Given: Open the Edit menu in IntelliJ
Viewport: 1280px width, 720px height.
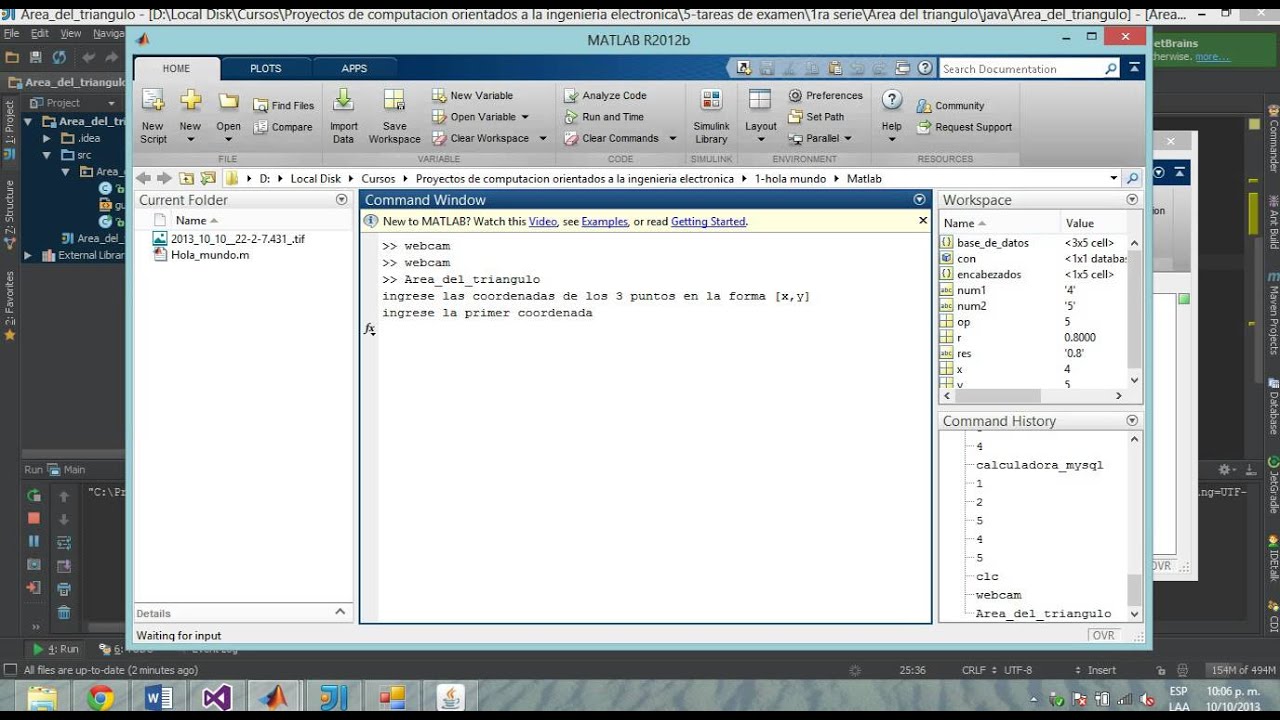Looking at the screenshot, I should tap(40, 33).
